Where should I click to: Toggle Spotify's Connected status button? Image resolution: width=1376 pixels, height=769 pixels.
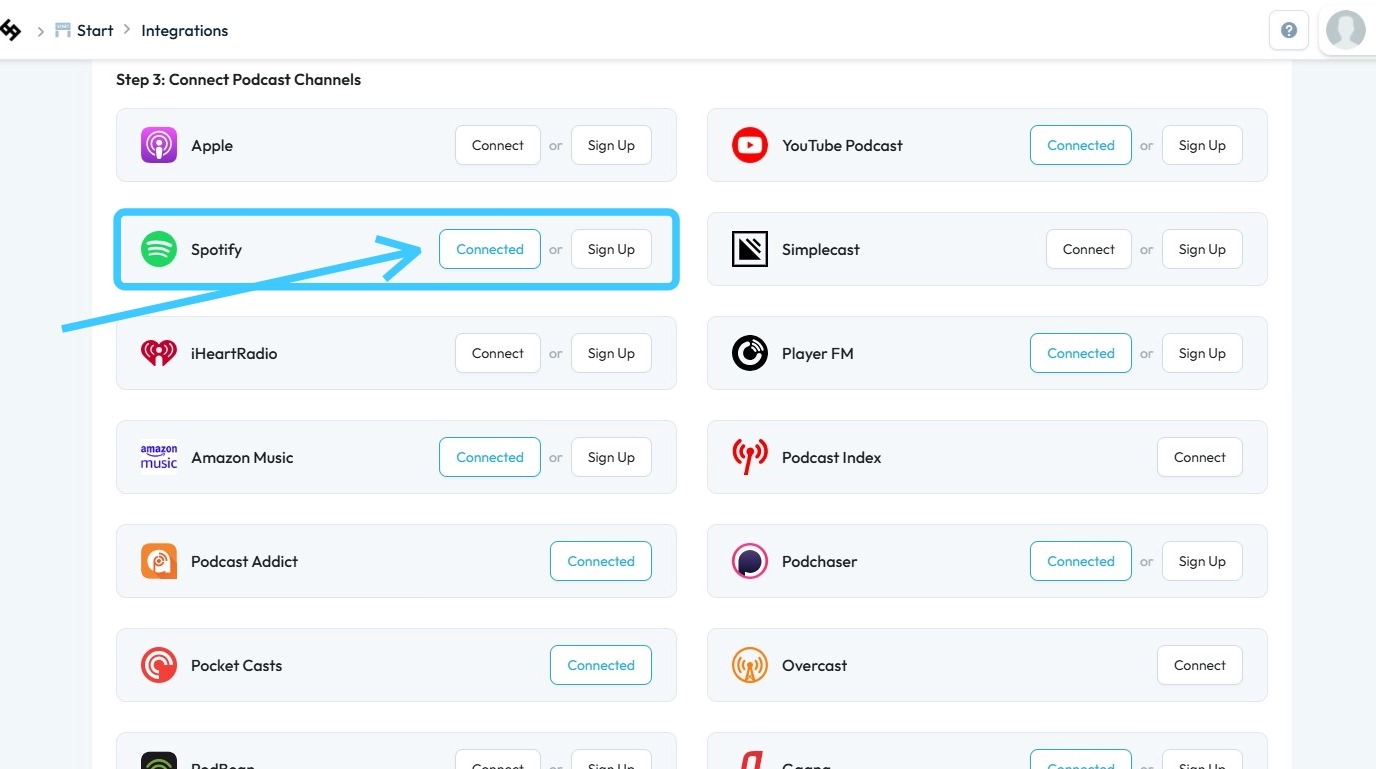[490, 249]
